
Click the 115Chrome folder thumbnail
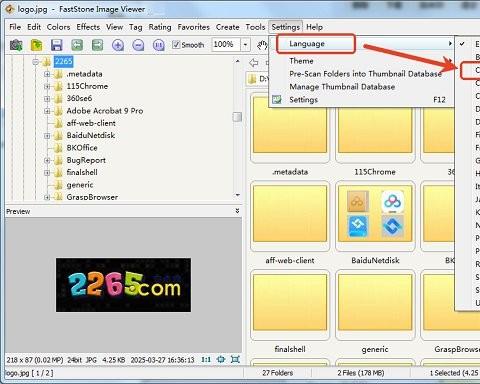[x=375, y=129]
